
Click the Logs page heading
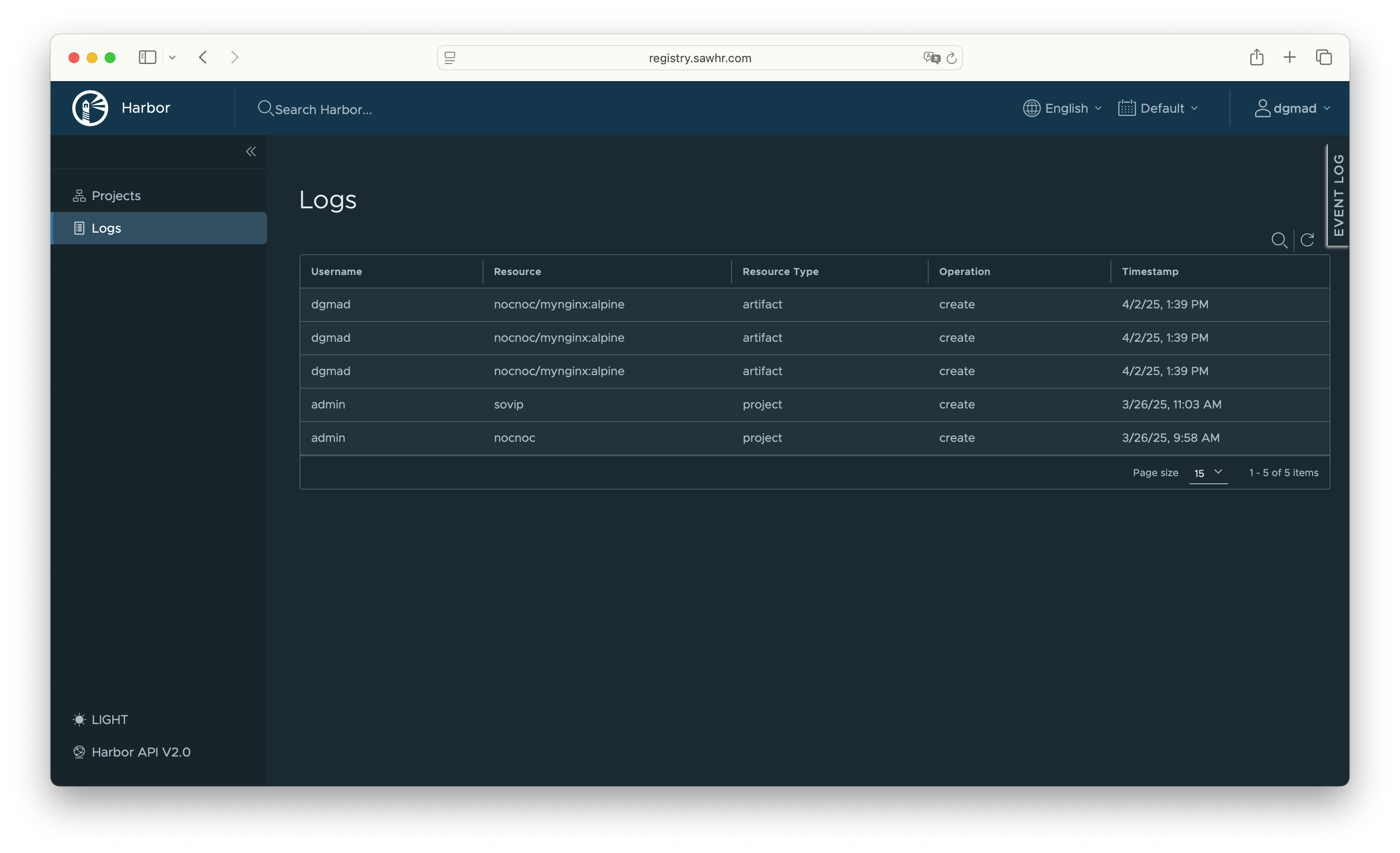point(328,200)
